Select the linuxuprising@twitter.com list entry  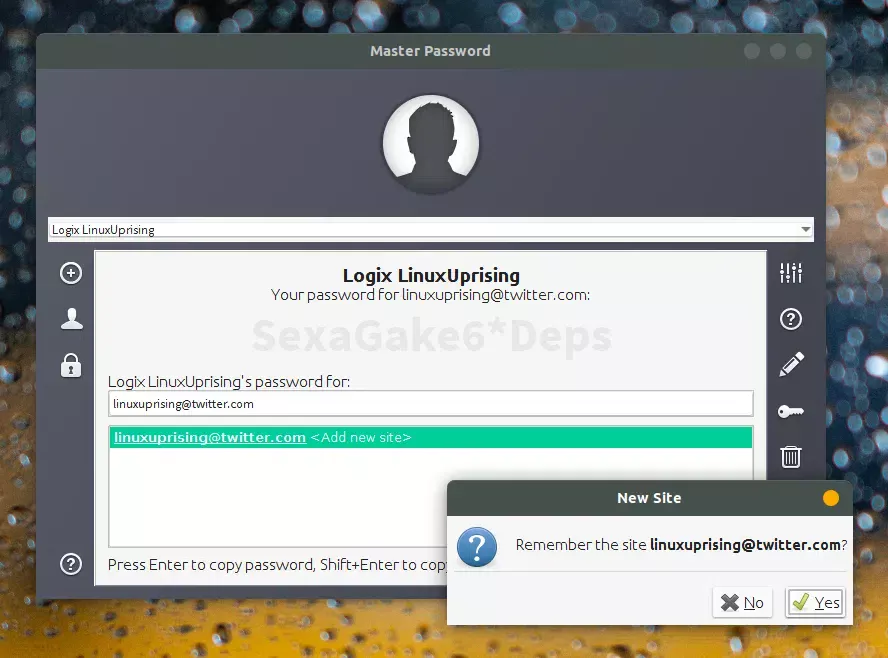[430, 437]
